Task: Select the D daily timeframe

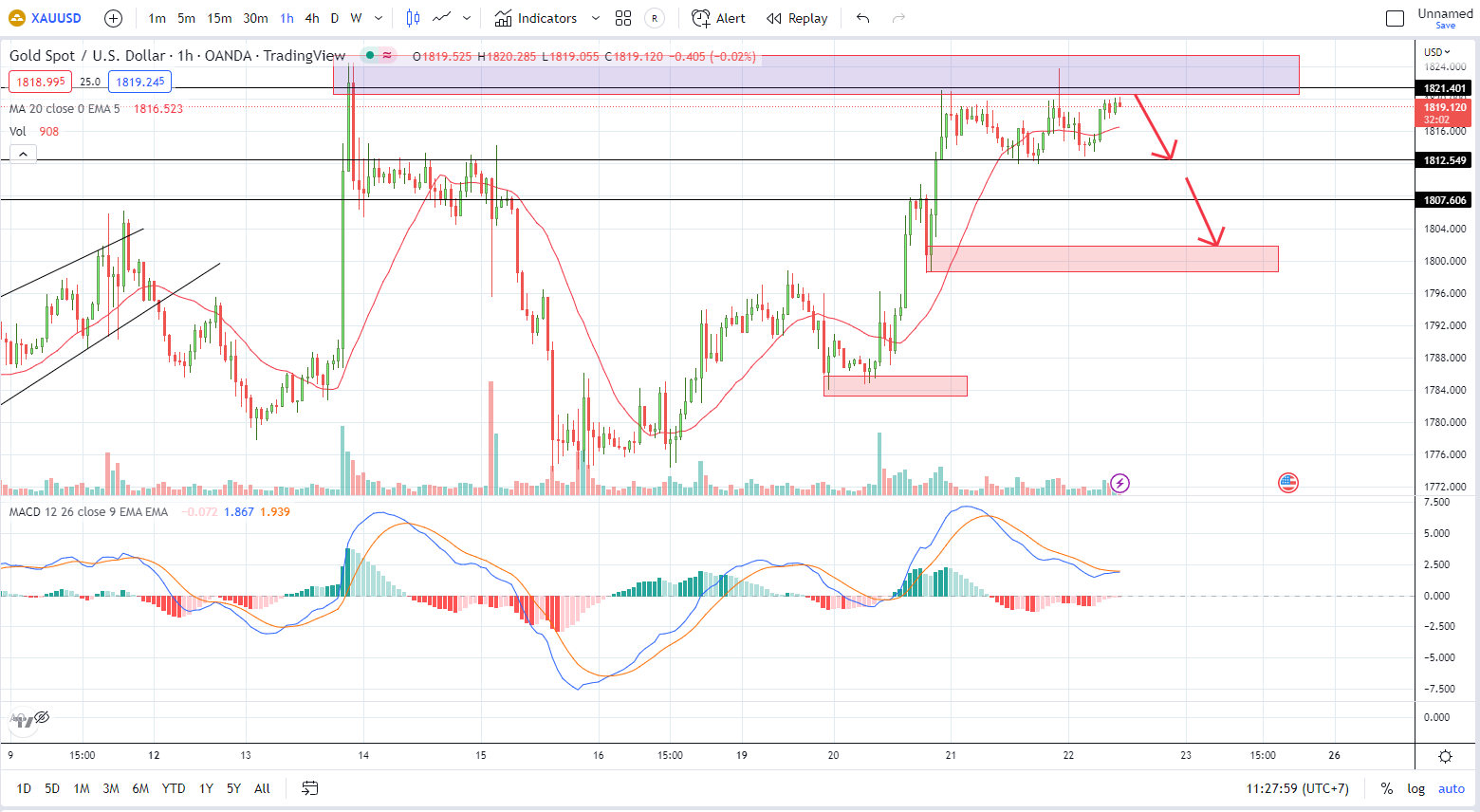Action: tap(335, 18)
